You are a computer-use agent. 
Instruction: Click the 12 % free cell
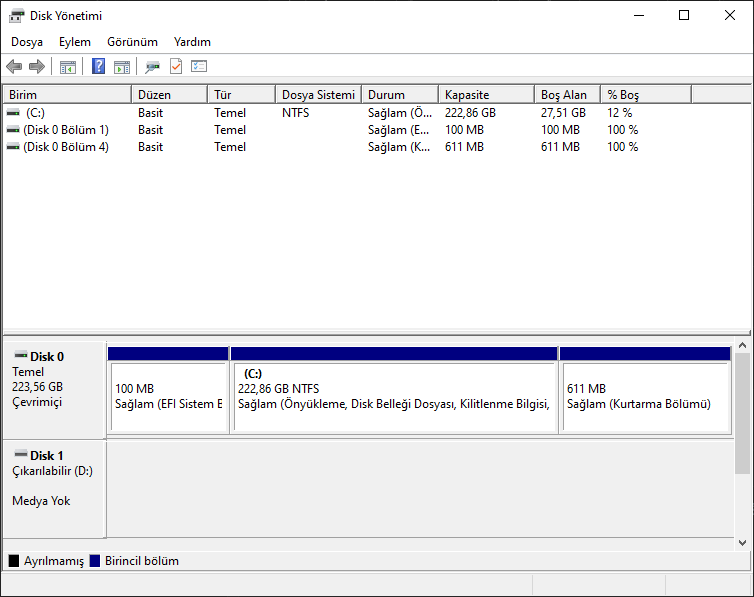(619, 112)
